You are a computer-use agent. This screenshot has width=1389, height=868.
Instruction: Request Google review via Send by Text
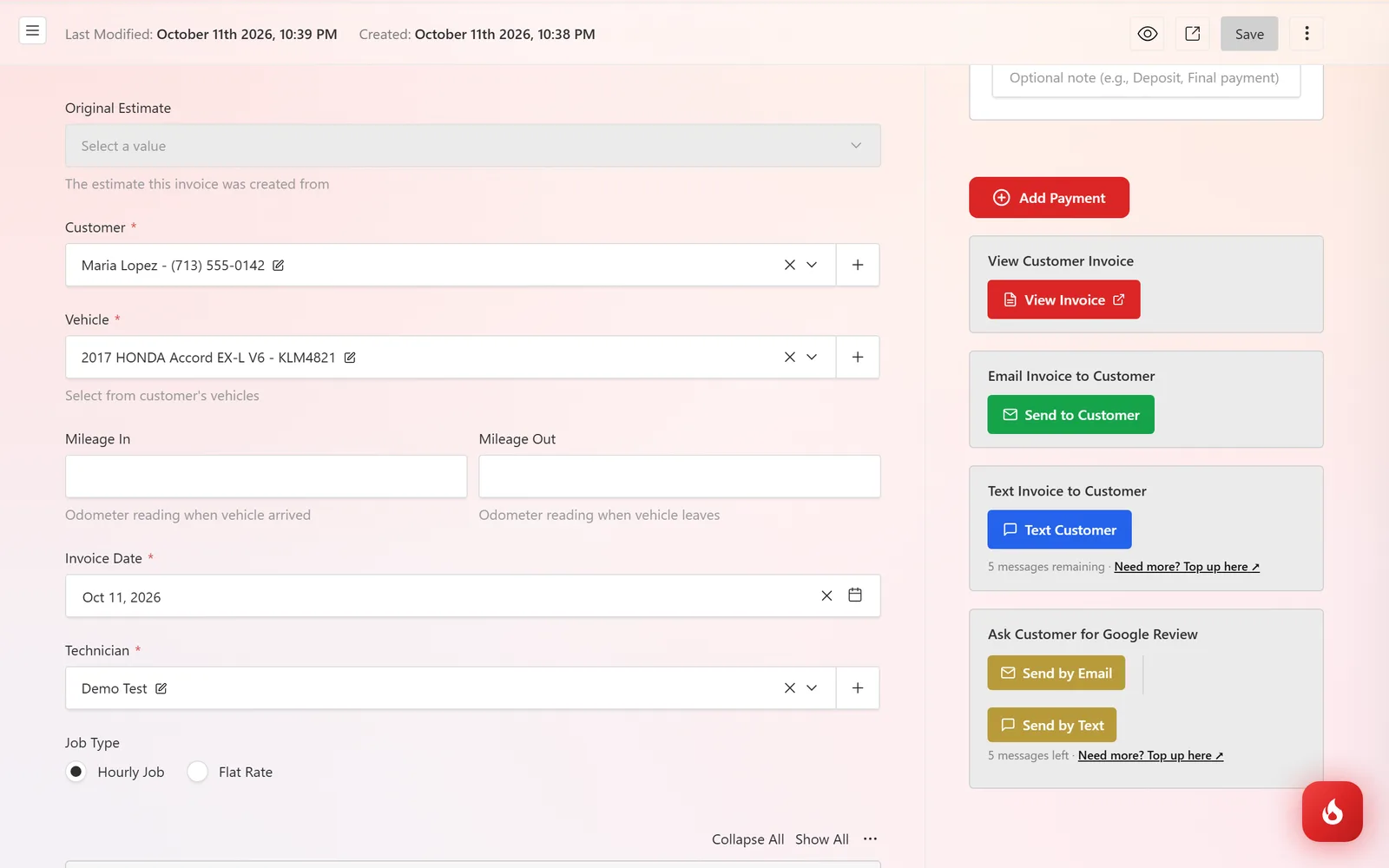tap(1051, 725)
